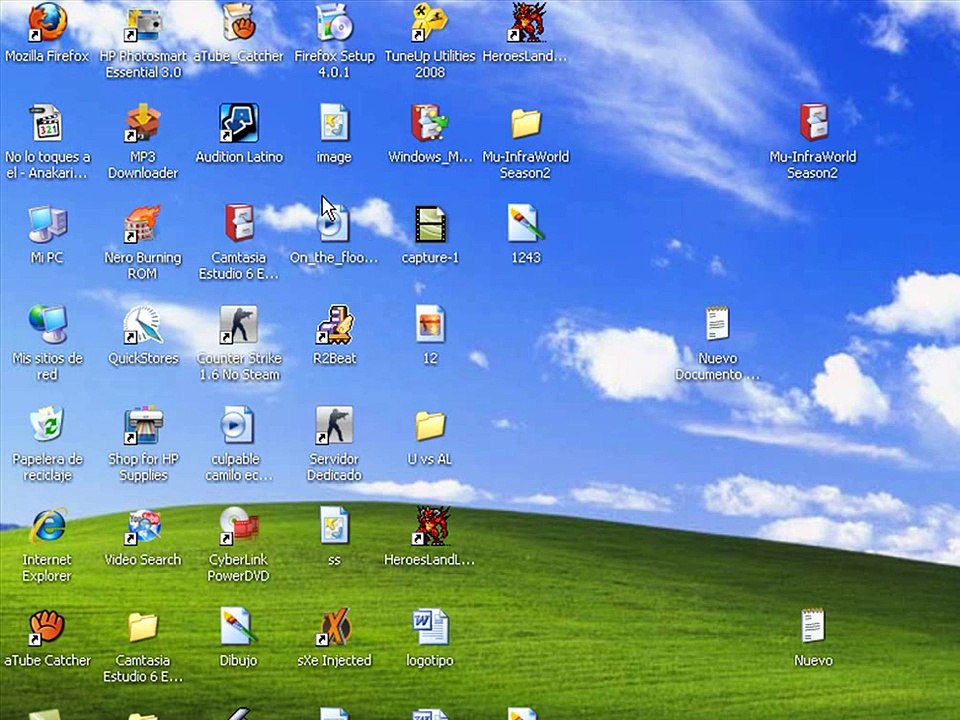
Task: Select the capture-1 video file
Action: [430, 224]
